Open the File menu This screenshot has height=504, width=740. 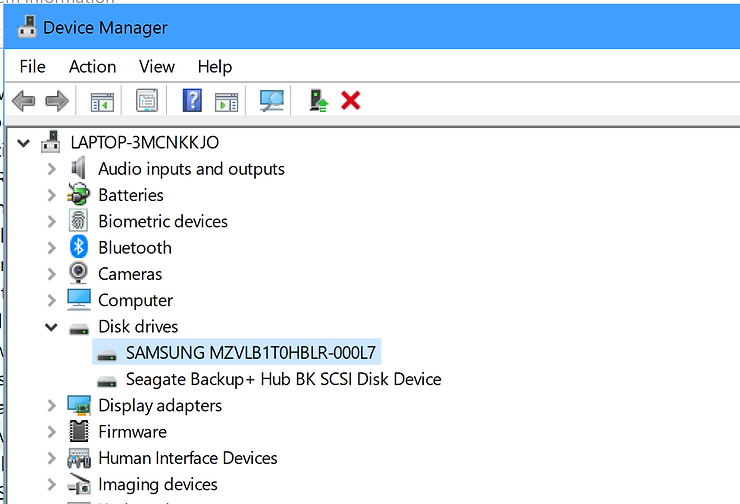[x=33, y=67]
